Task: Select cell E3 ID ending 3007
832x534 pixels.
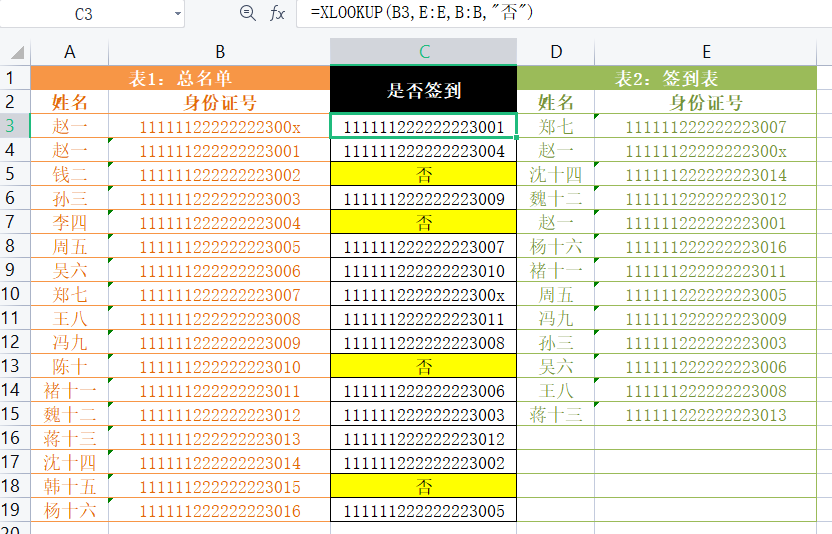Action: coord(706,126)
